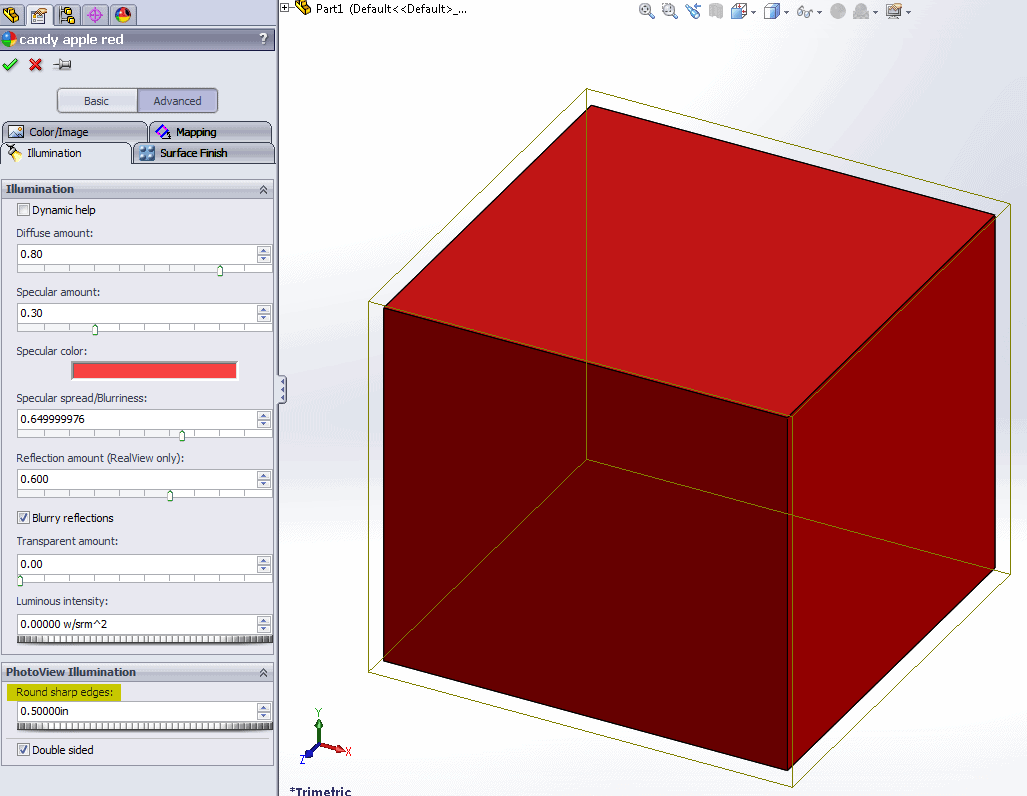Click the Specular amount slider handle
The width and height of the screenshot is (1027, 796).
[95, 330]
